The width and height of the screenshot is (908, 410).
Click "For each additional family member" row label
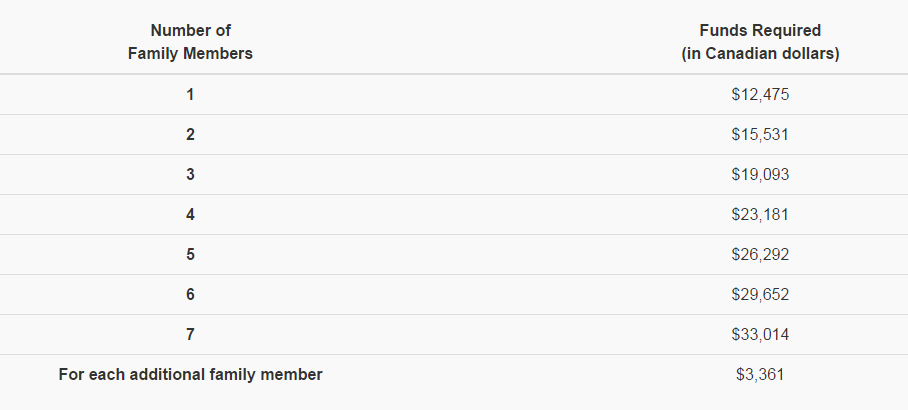coord(190,375)
